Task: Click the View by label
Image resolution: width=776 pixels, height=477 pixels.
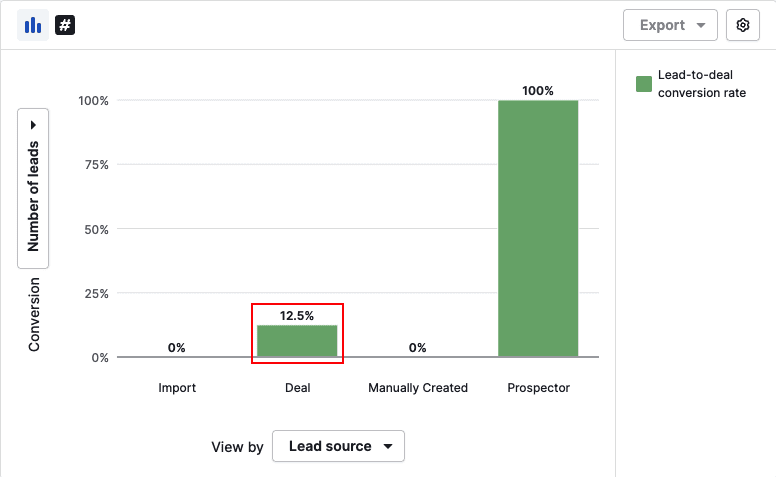Action: point(237,447)
